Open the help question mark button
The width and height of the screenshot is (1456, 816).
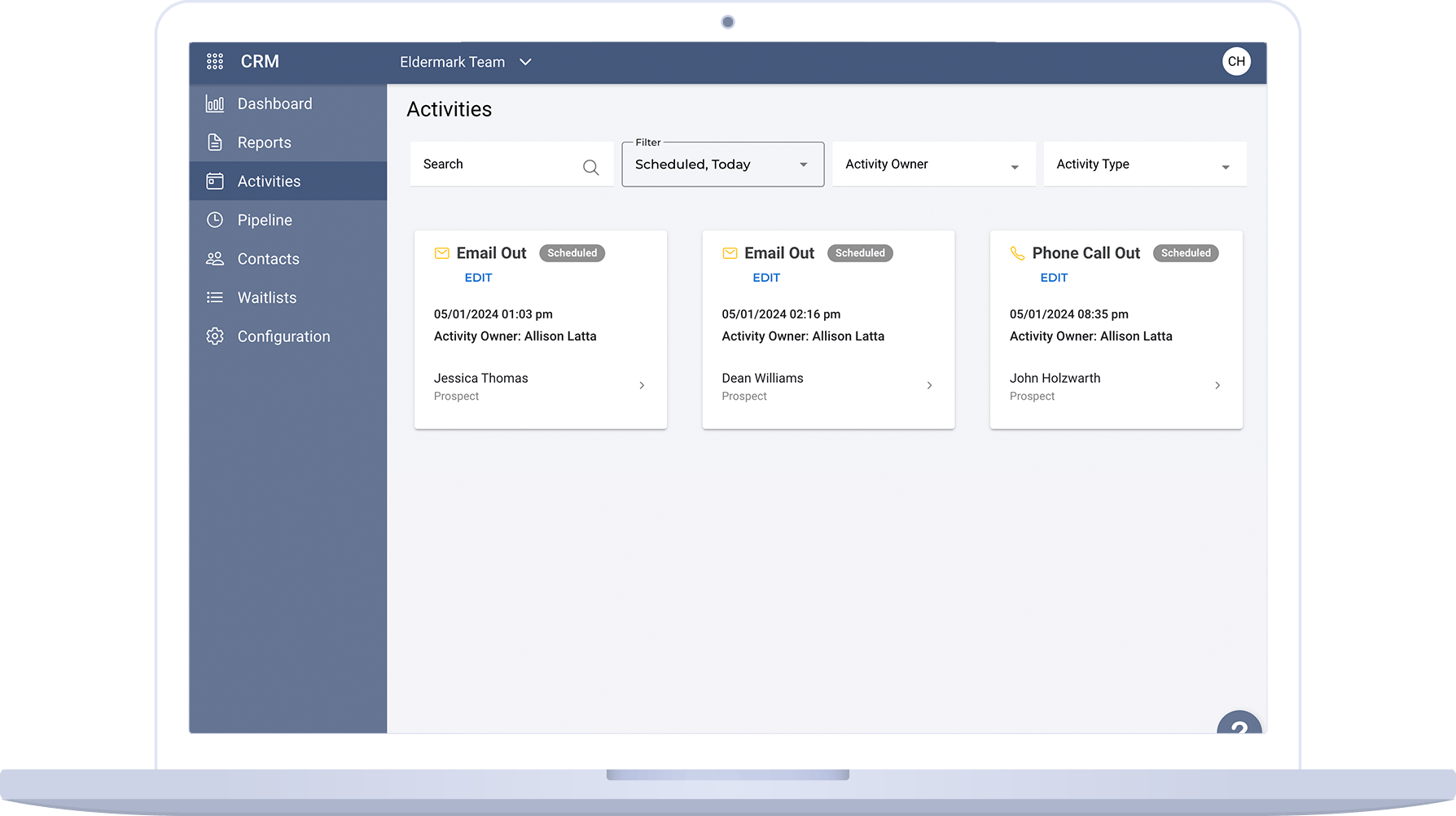tap(1239, 722)
